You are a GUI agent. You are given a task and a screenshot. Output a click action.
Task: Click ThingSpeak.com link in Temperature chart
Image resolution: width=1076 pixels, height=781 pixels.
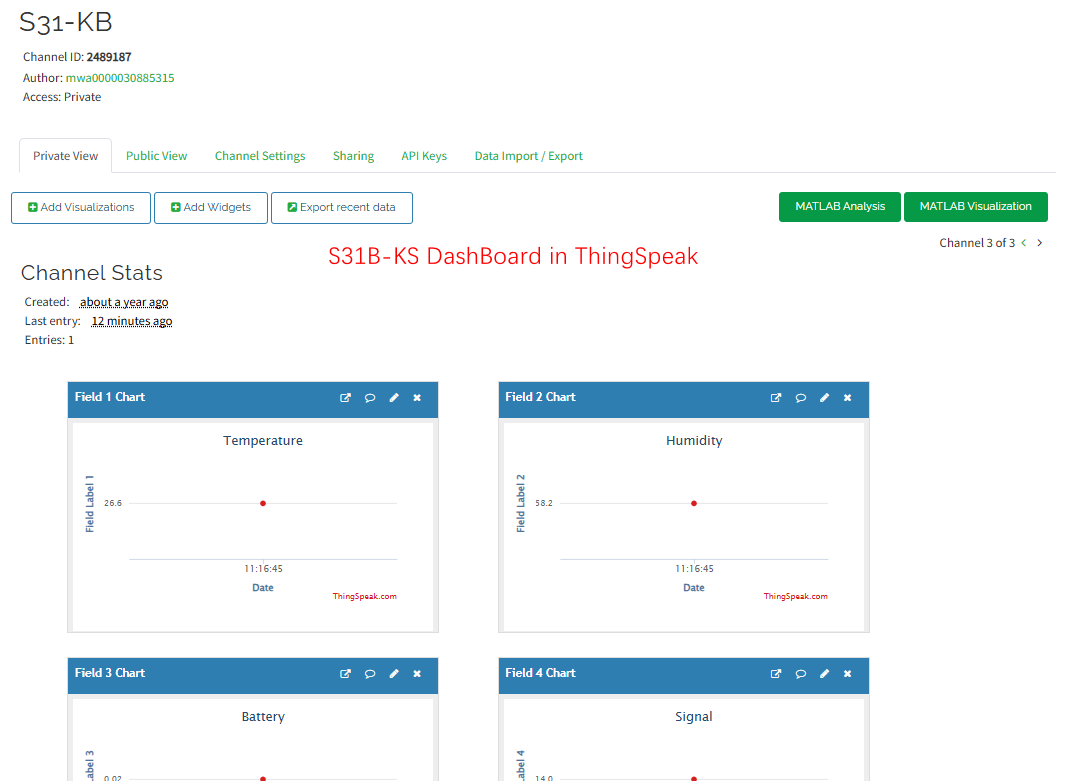coord(364,596)
